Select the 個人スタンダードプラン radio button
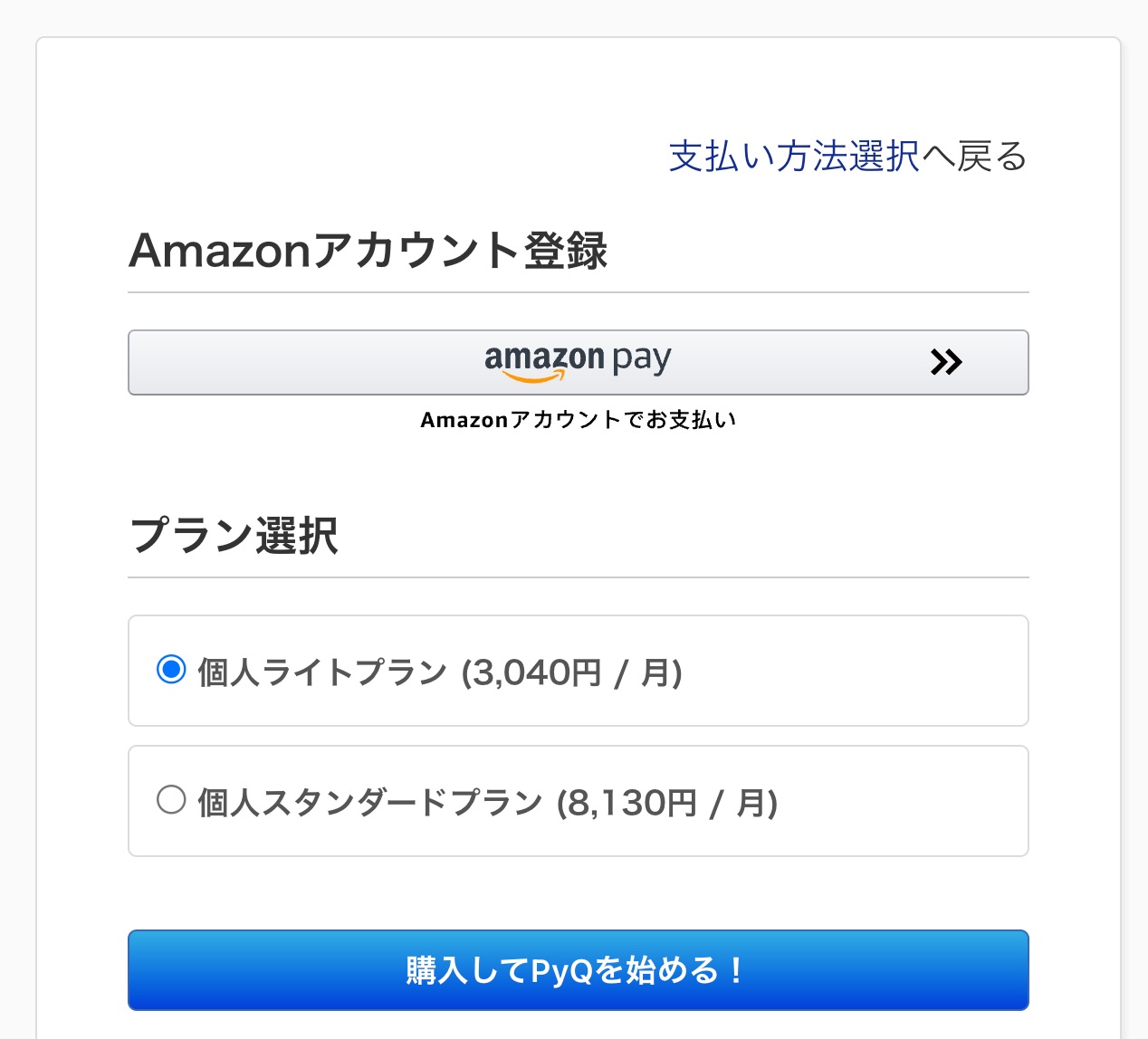This screenshot has width=1148, height=1039. (171, 800)
